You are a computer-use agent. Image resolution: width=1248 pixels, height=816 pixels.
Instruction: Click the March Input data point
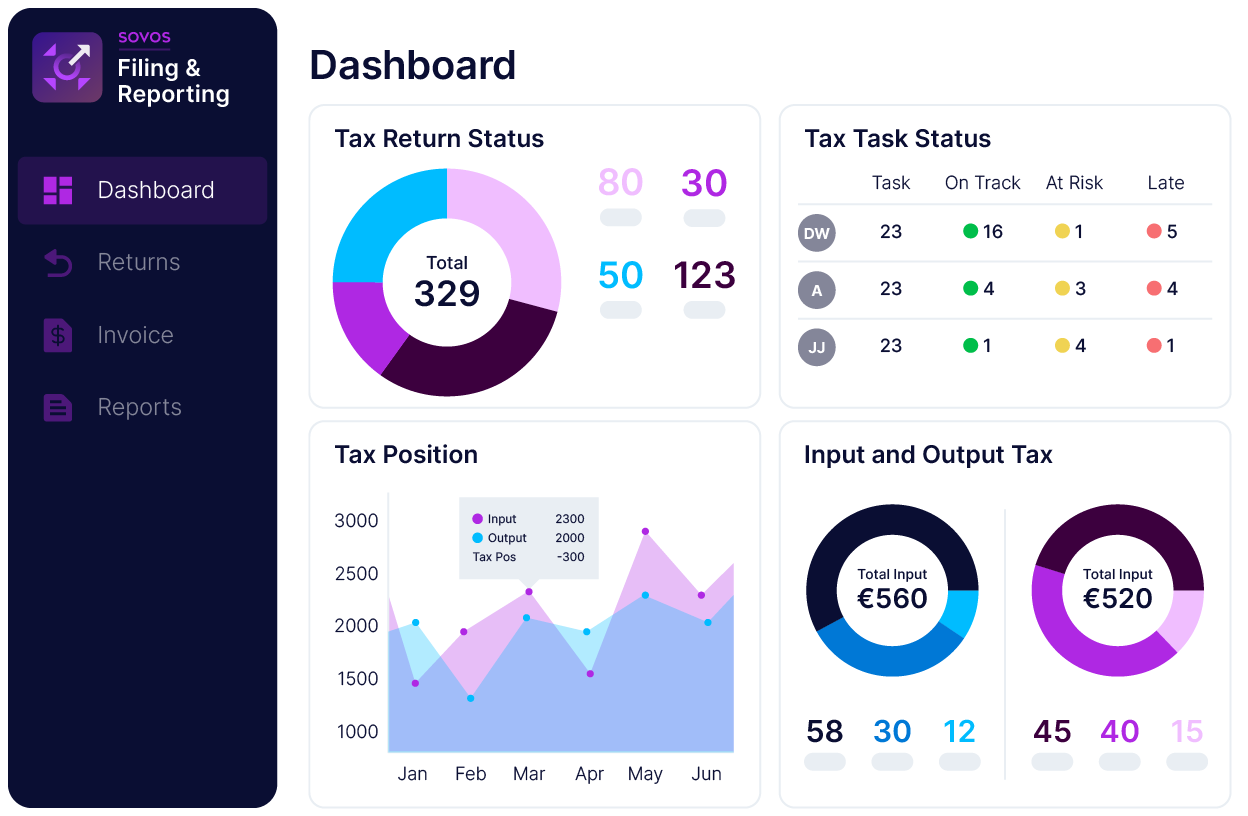pyautogui.click(x=529, y=592)
